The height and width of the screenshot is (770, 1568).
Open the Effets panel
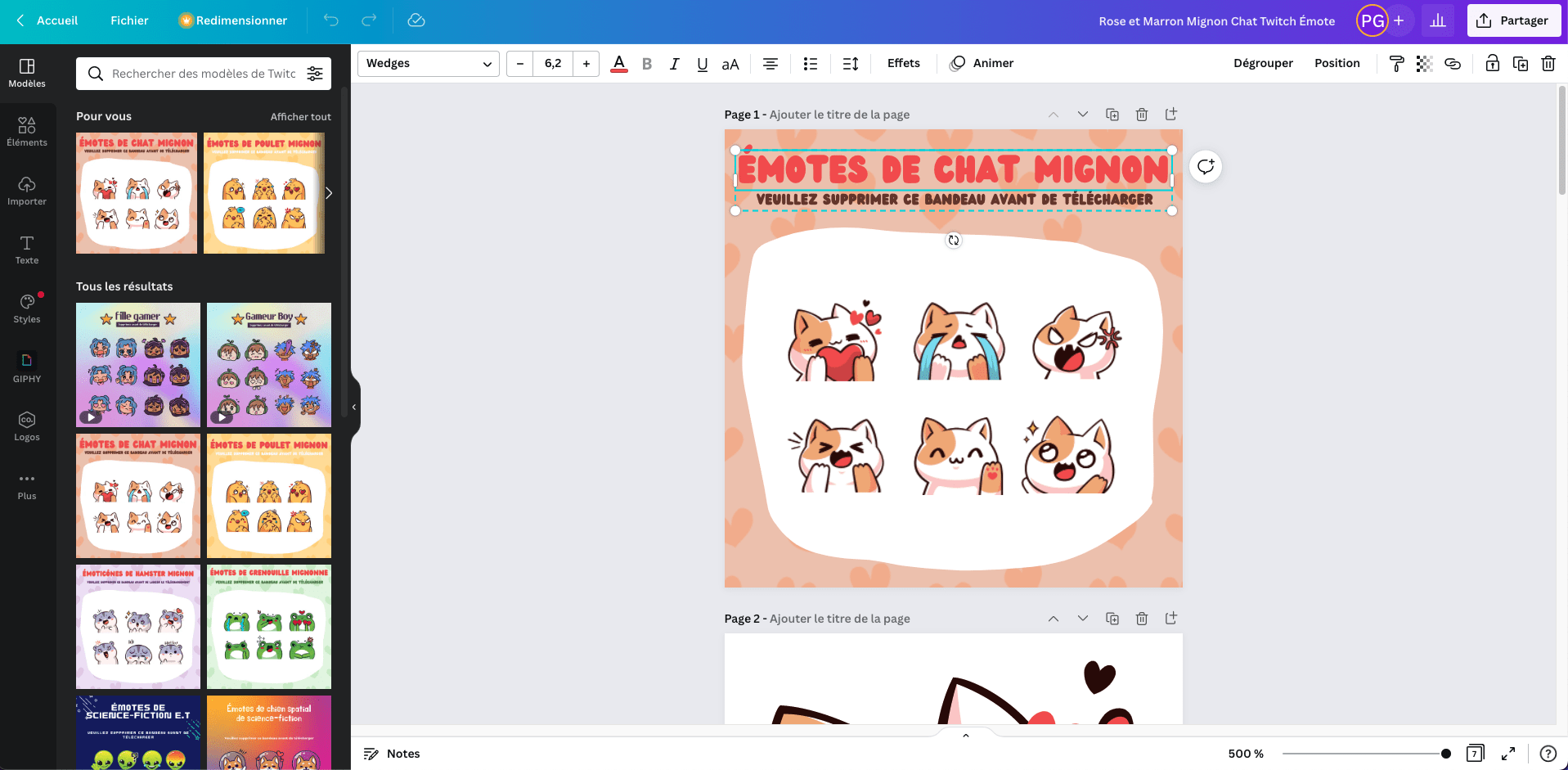(903, 64)
